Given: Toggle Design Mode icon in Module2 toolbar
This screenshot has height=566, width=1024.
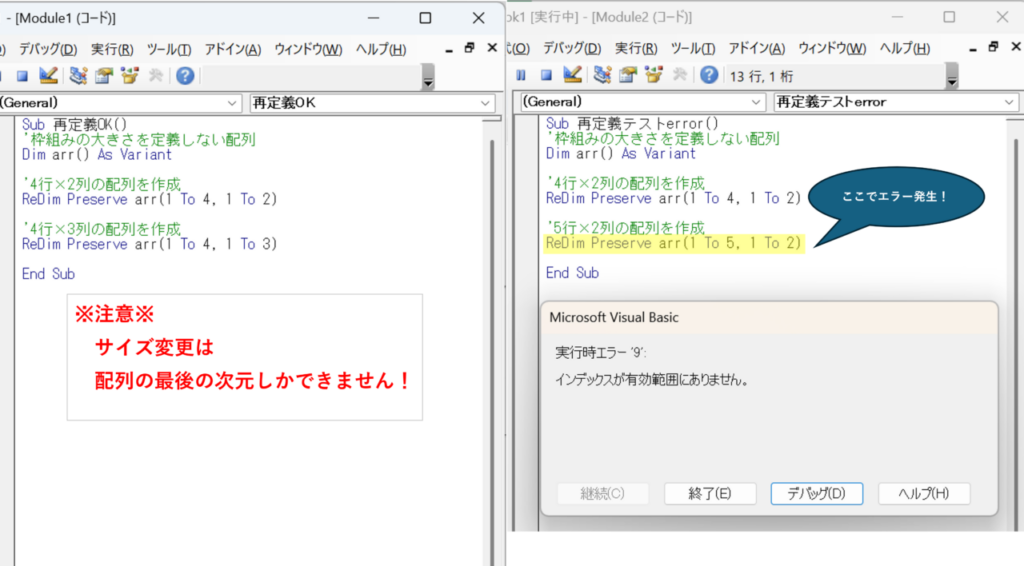Looking at the screenshot, I should pyautogui.click(x=573, y=75).
